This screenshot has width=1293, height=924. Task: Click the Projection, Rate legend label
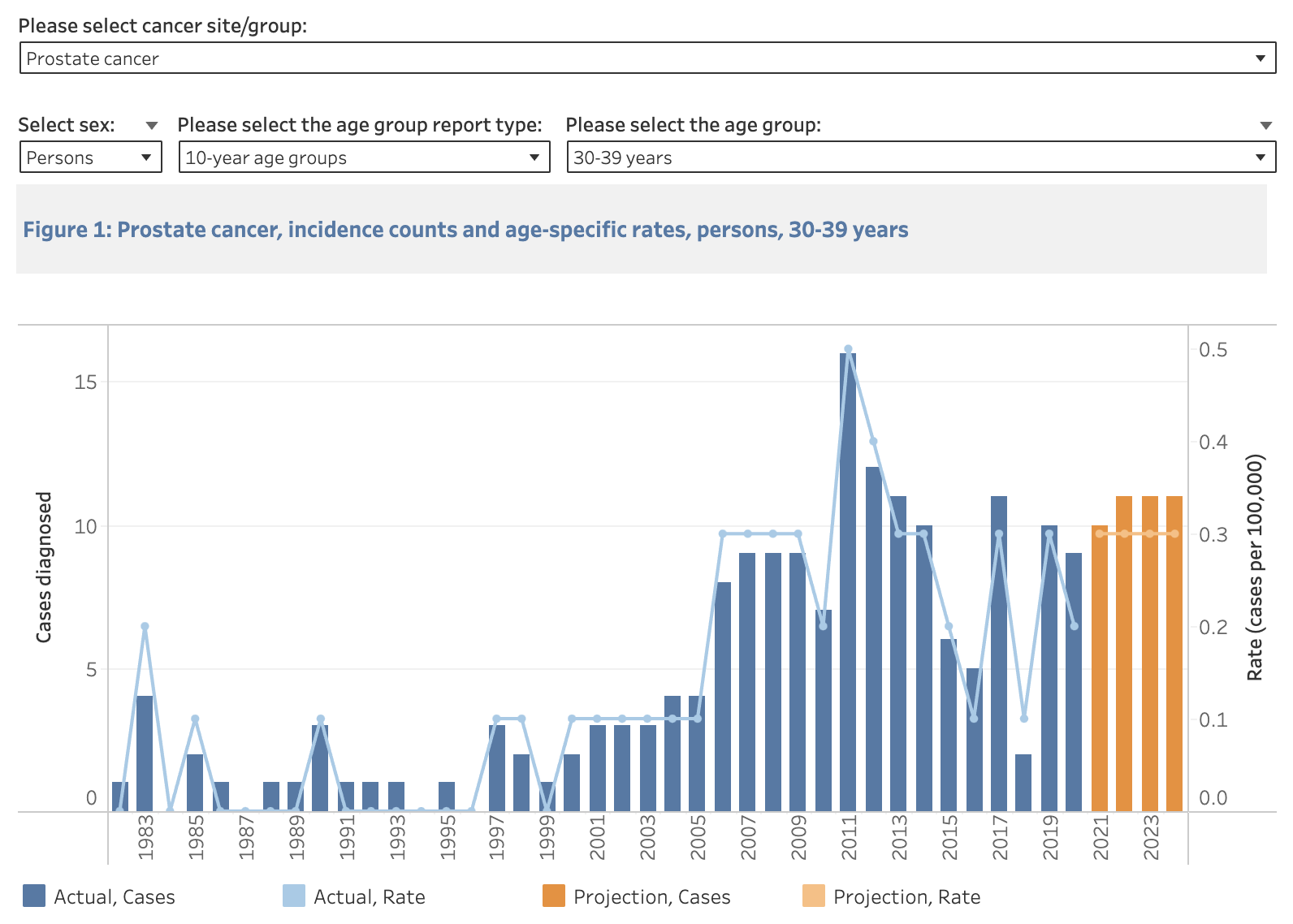pyautogui.click(x=906, y=897)
